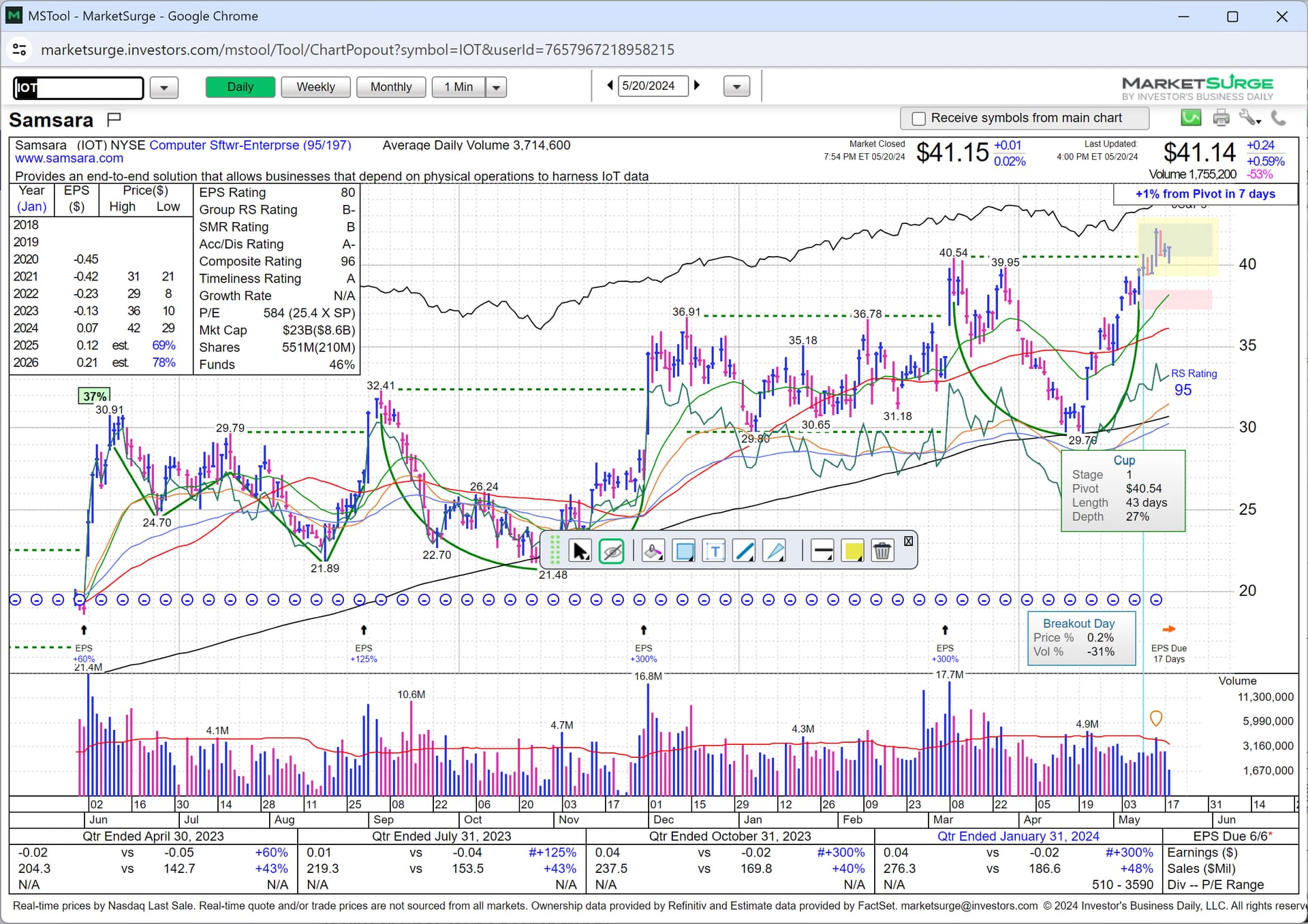The image size is (1308, 924).
Task: Switch to the Weekly chart view
Action: tap(315, 87)
